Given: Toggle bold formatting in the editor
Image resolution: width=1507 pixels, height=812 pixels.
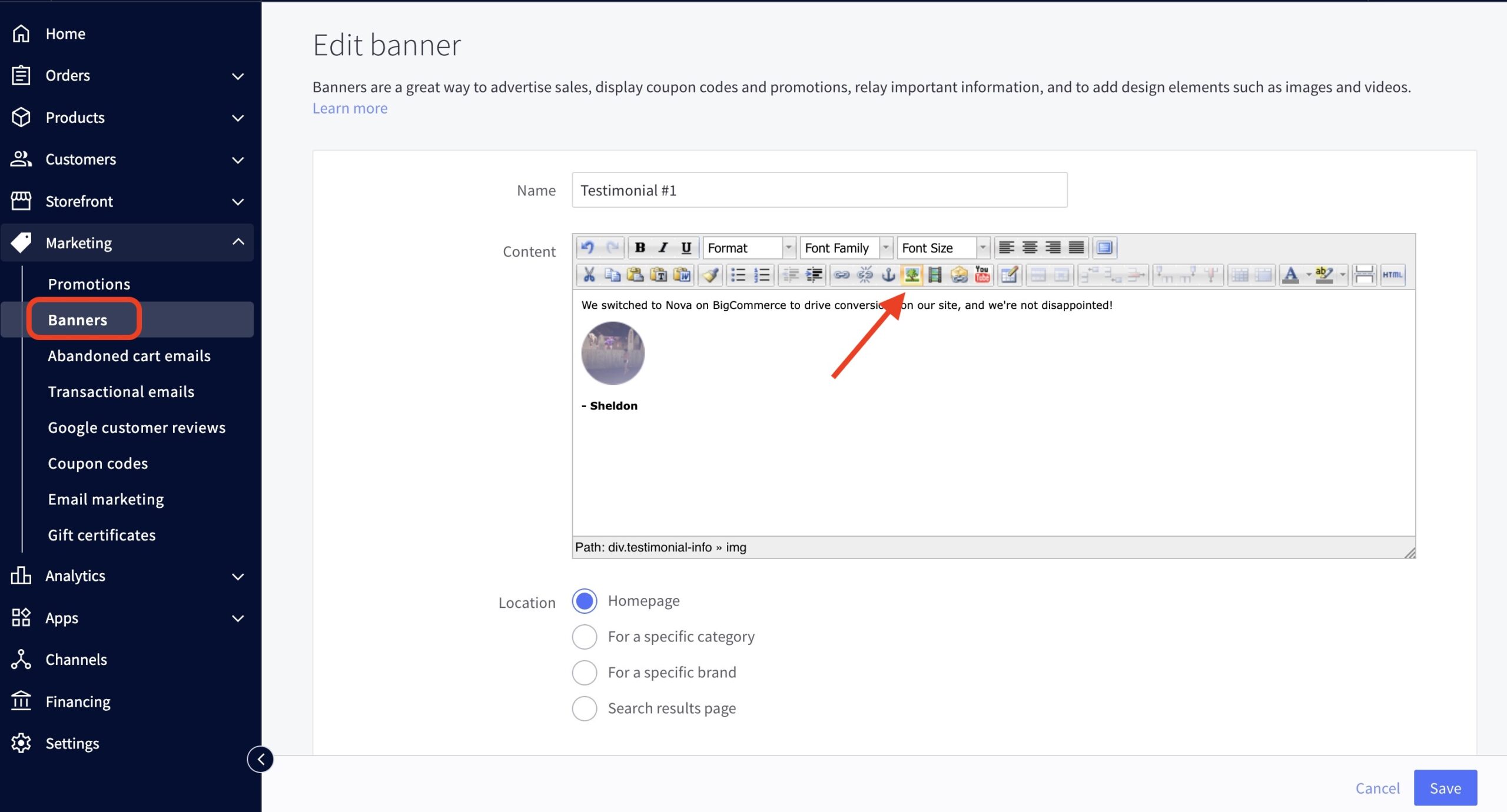Looking at the screenshot, I should pos(640,248).
